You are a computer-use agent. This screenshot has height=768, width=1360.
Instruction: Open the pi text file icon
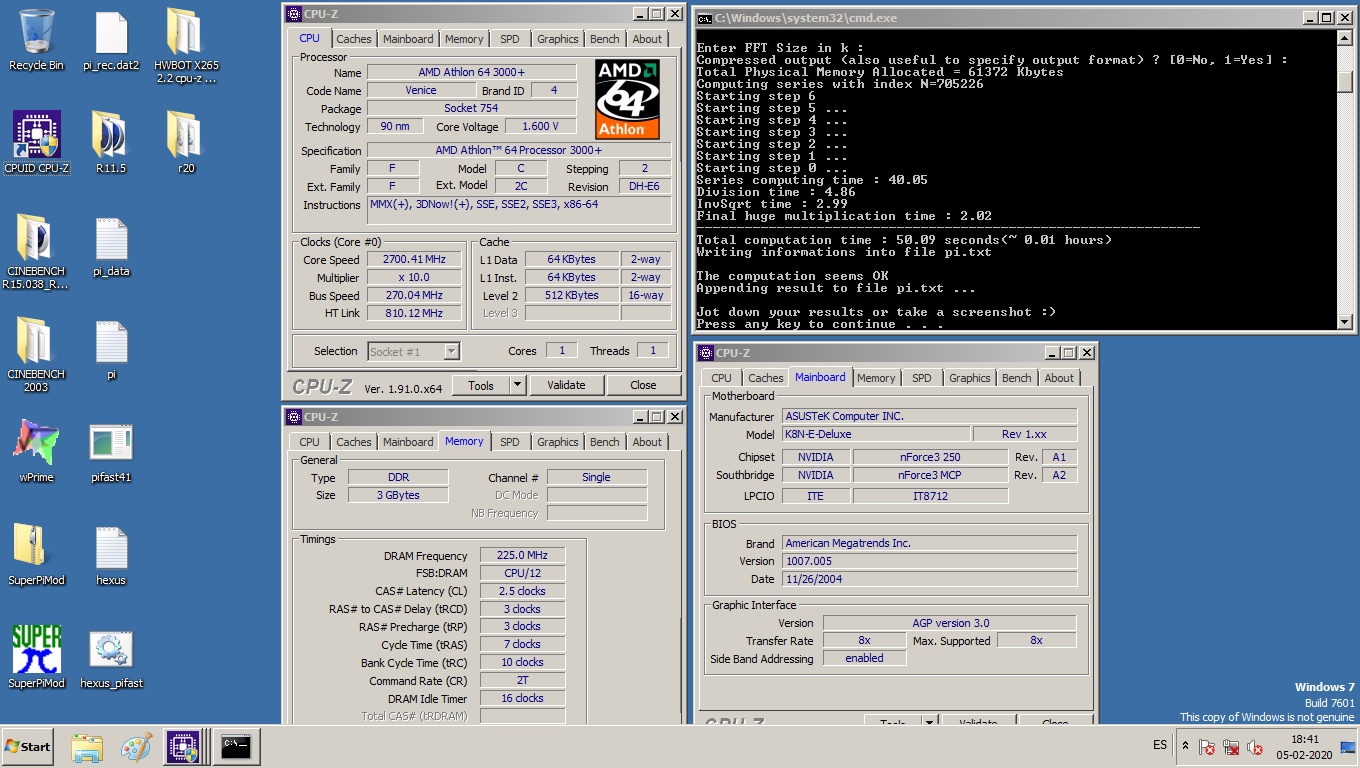[111, 349]
